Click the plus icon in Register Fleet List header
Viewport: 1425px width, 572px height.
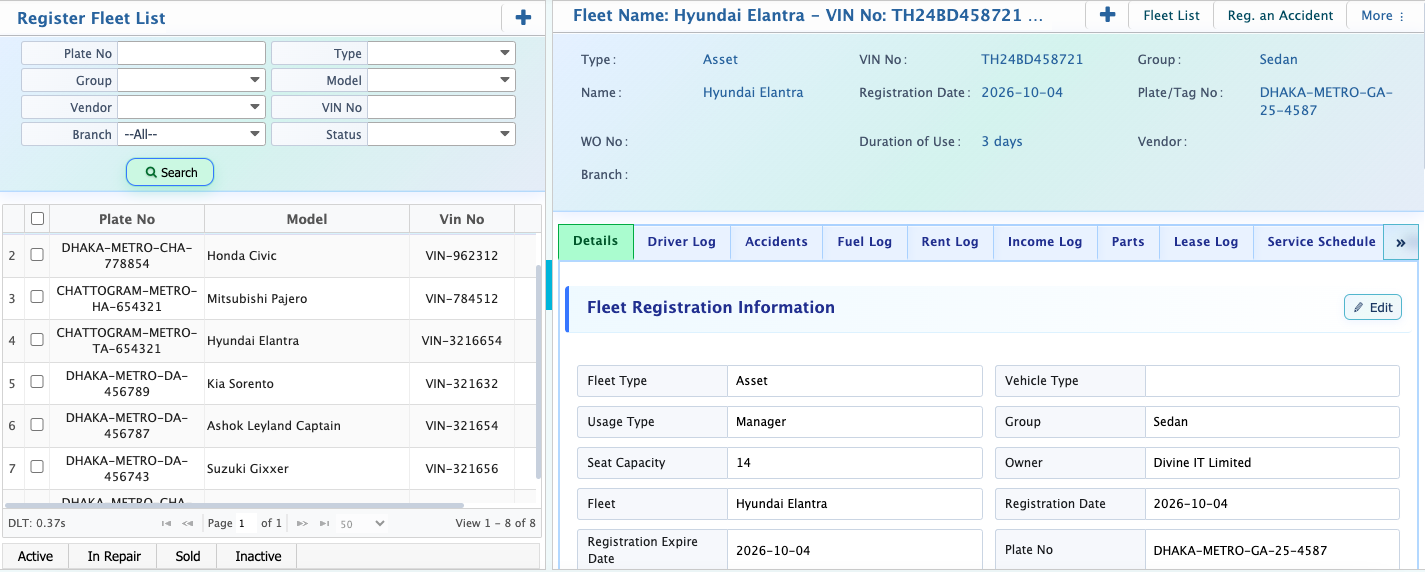(523, 17)
